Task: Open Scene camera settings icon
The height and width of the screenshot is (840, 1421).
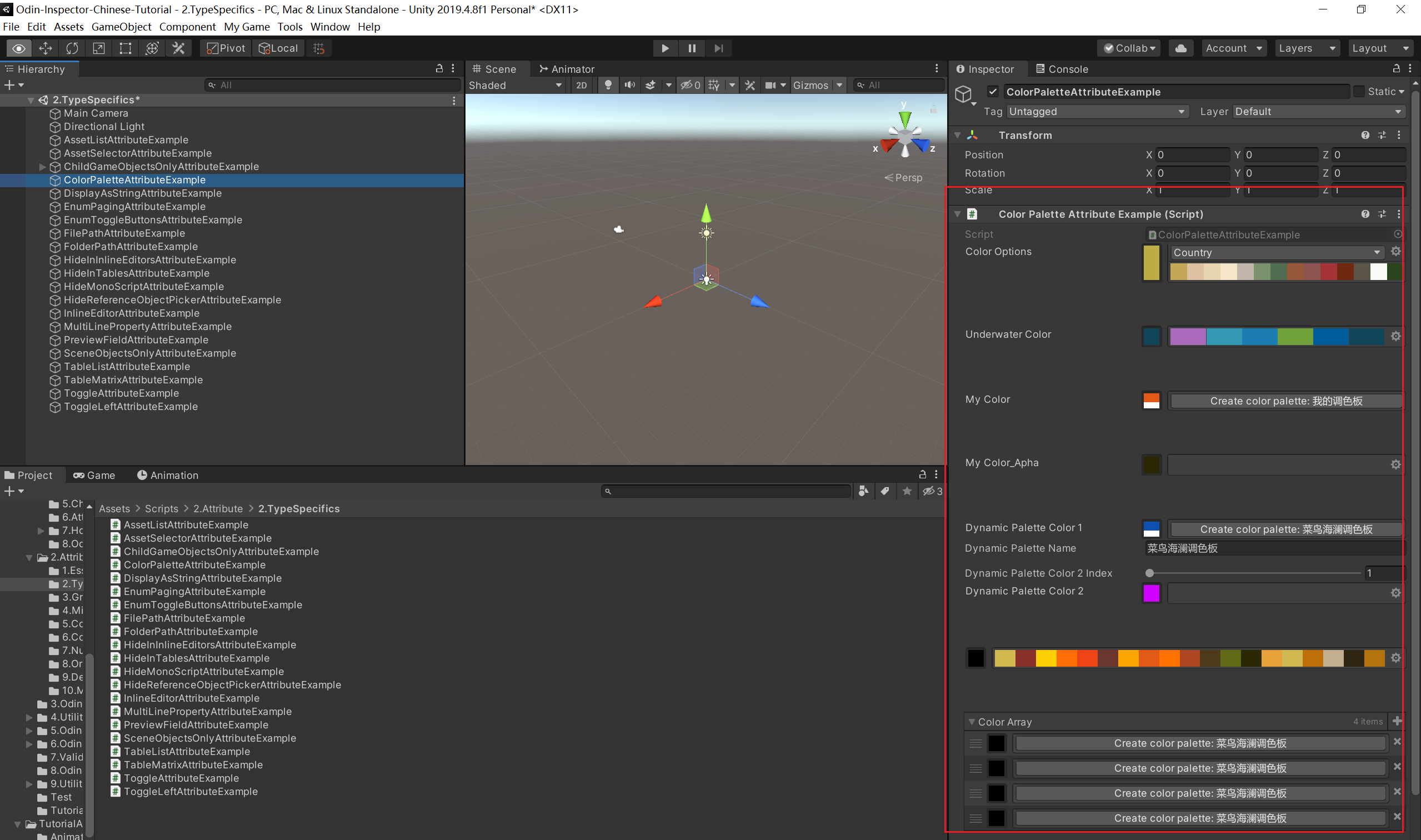Action: [x=770, y=85]
